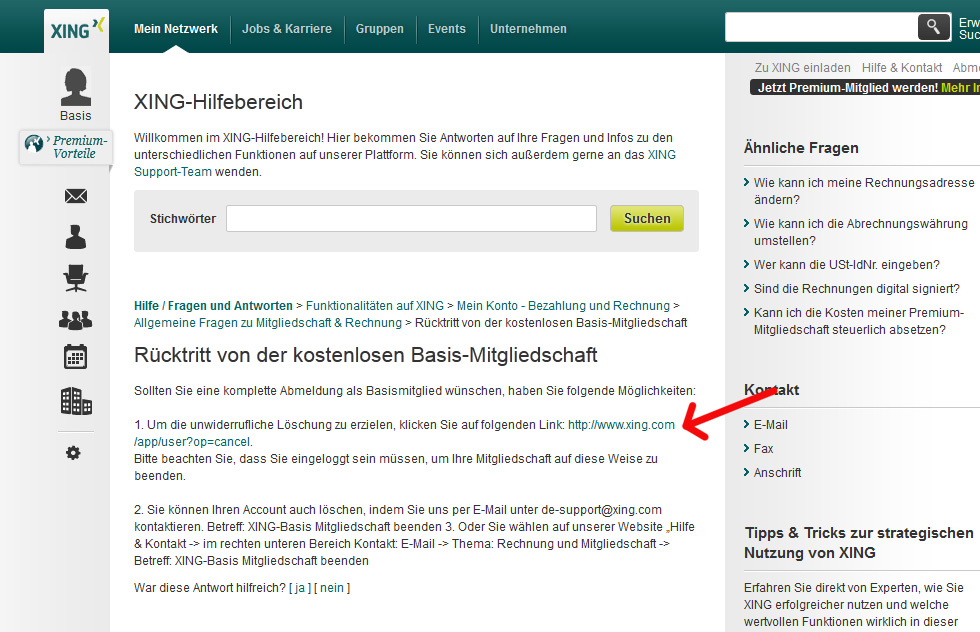
Task: Open Zu XING einladen link
Action: [802, 68]
